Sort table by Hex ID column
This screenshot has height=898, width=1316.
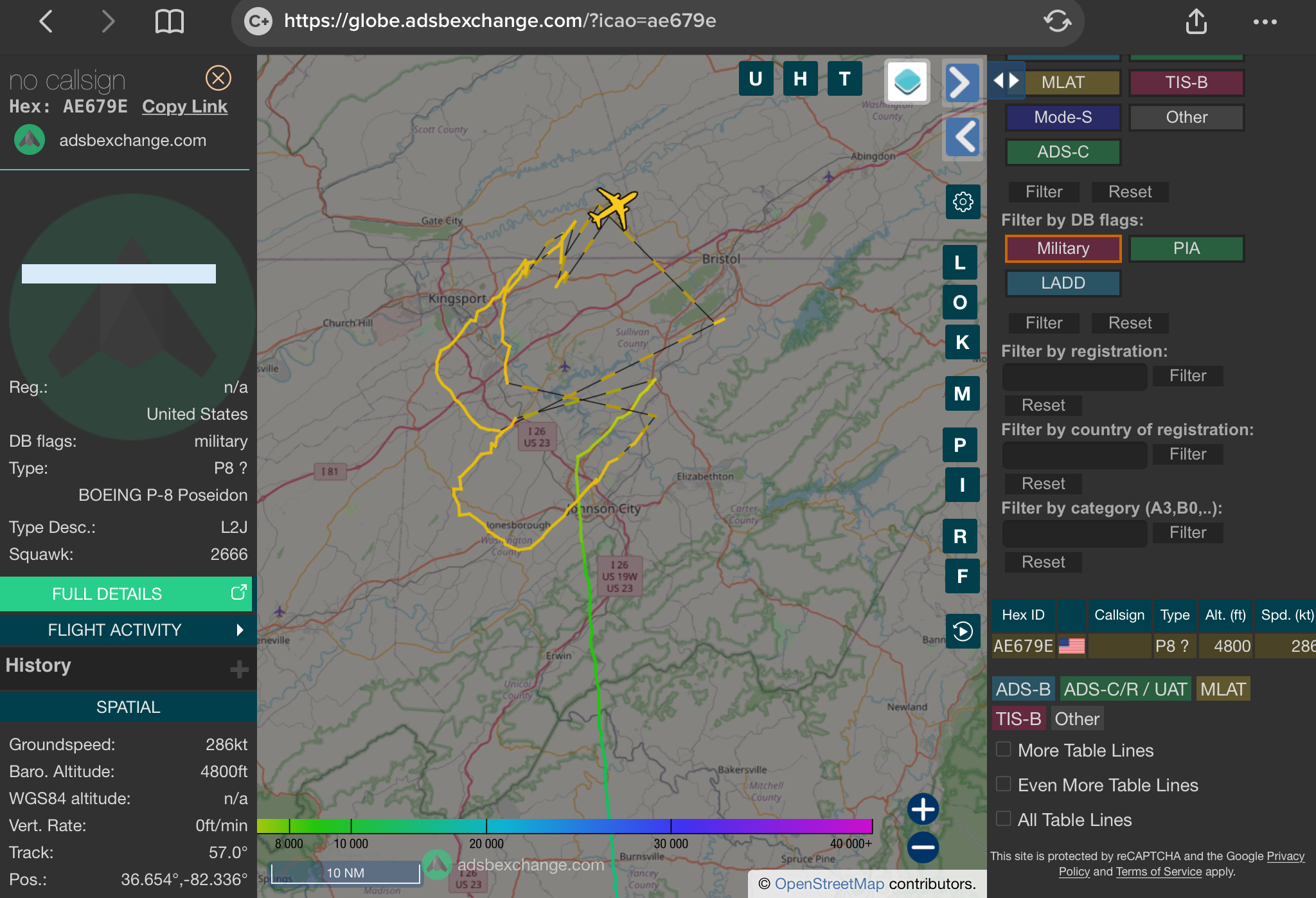(x=1023, y=615)
